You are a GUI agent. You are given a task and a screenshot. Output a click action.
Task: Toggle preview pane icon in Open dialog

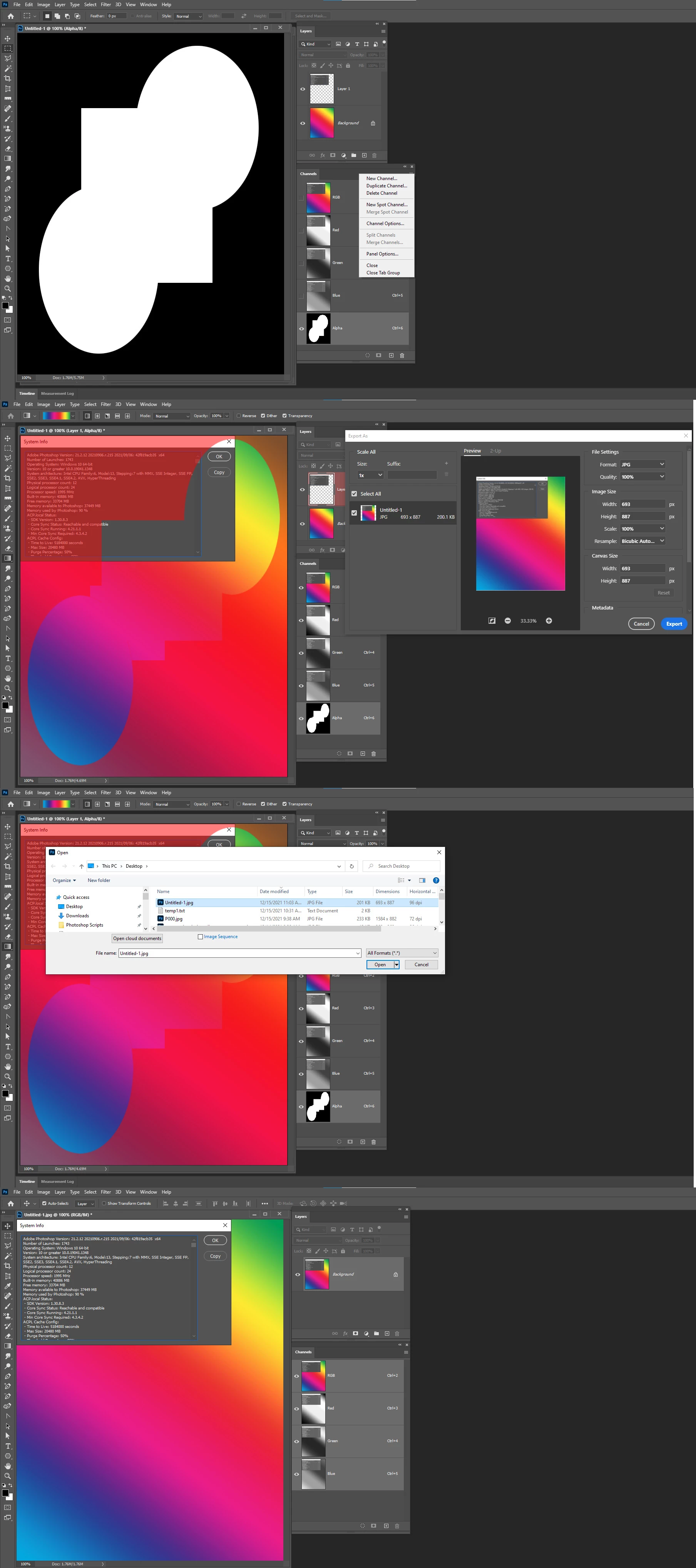(x=422, y=880)
